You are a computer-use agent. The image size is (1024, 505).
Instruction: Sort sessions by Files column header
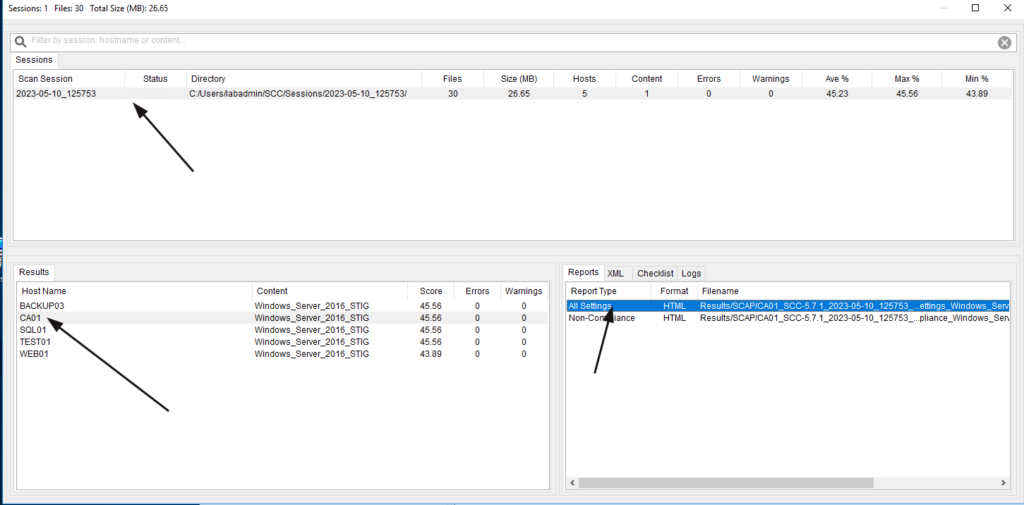452,78
